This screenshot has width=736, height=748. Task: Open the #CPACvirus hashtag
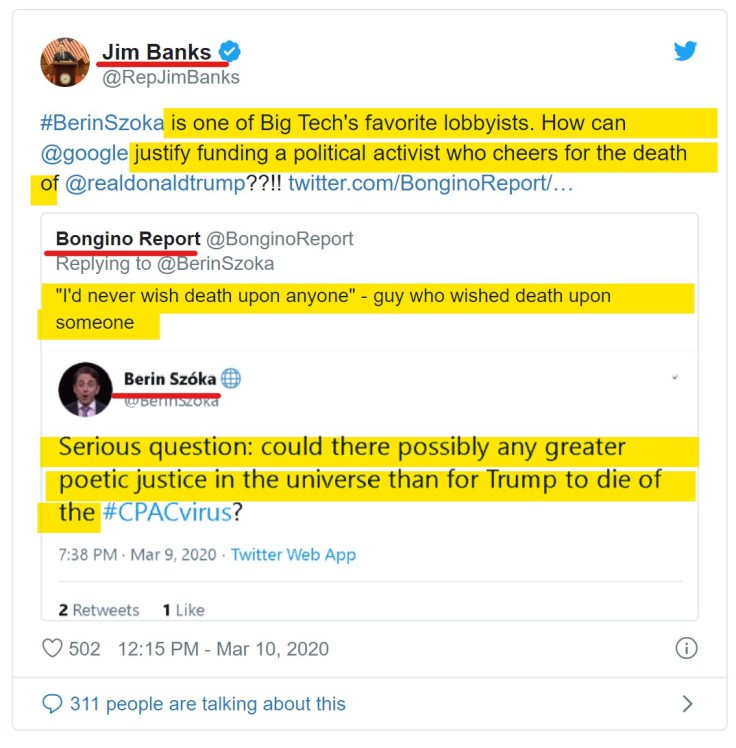pyautogui.click(x=167, y=513)
